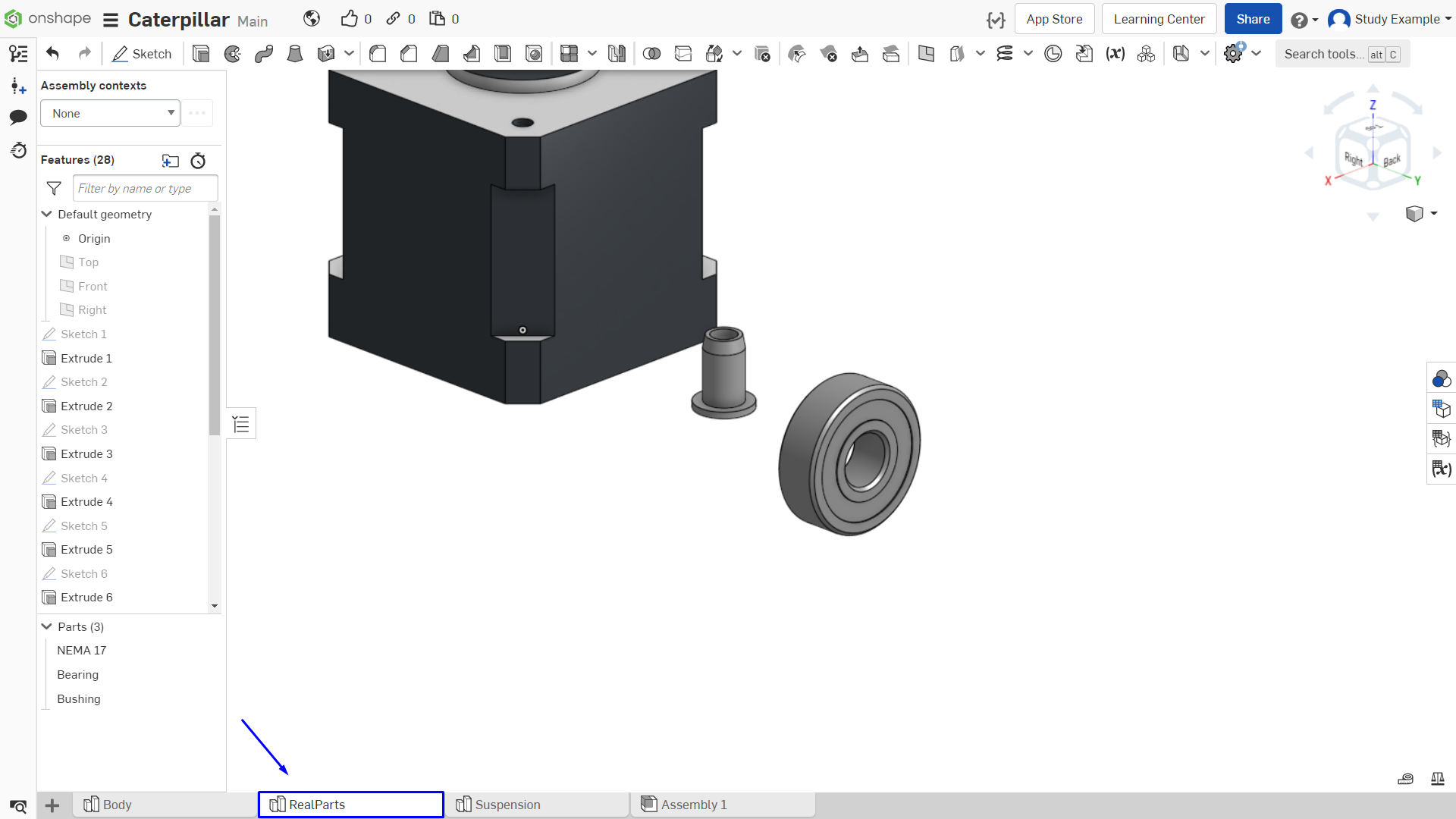The width and height of the screenshot is (1456, 819).
Task: Collapse the Default geometry group
Action: (x=47, y=215)
